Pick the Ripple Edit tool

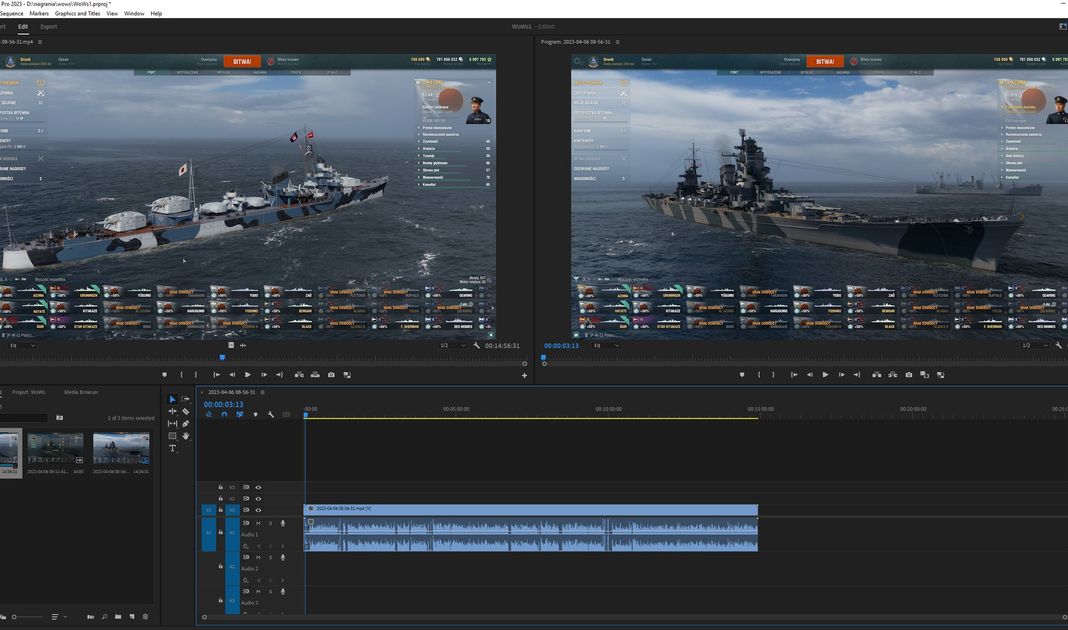pyautogui.click(x=172, y=411)
